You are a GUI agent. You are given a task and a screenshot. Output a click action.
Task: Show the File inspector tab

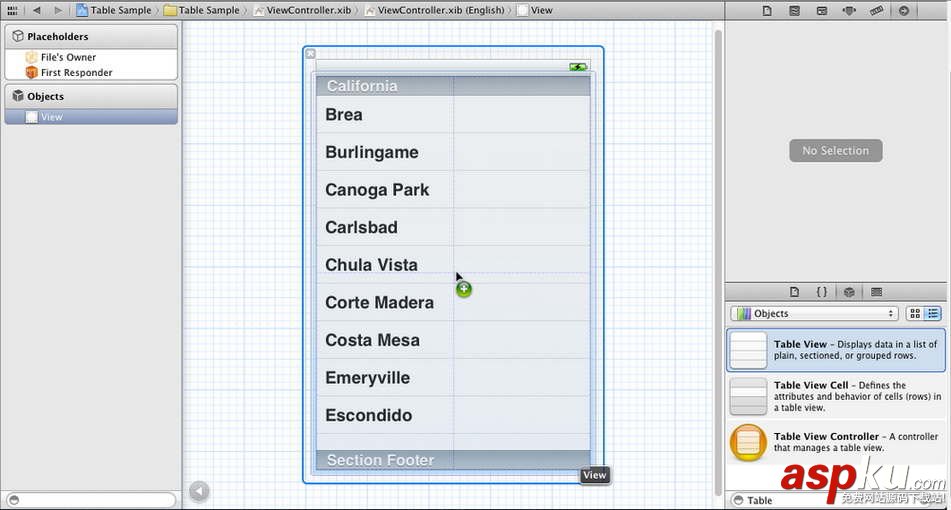767,10
